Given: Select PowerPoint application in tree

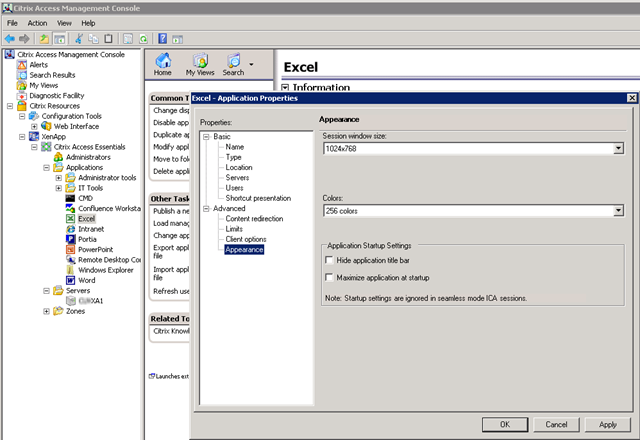Looking at the screenshot, I should [x=95, y=249].
